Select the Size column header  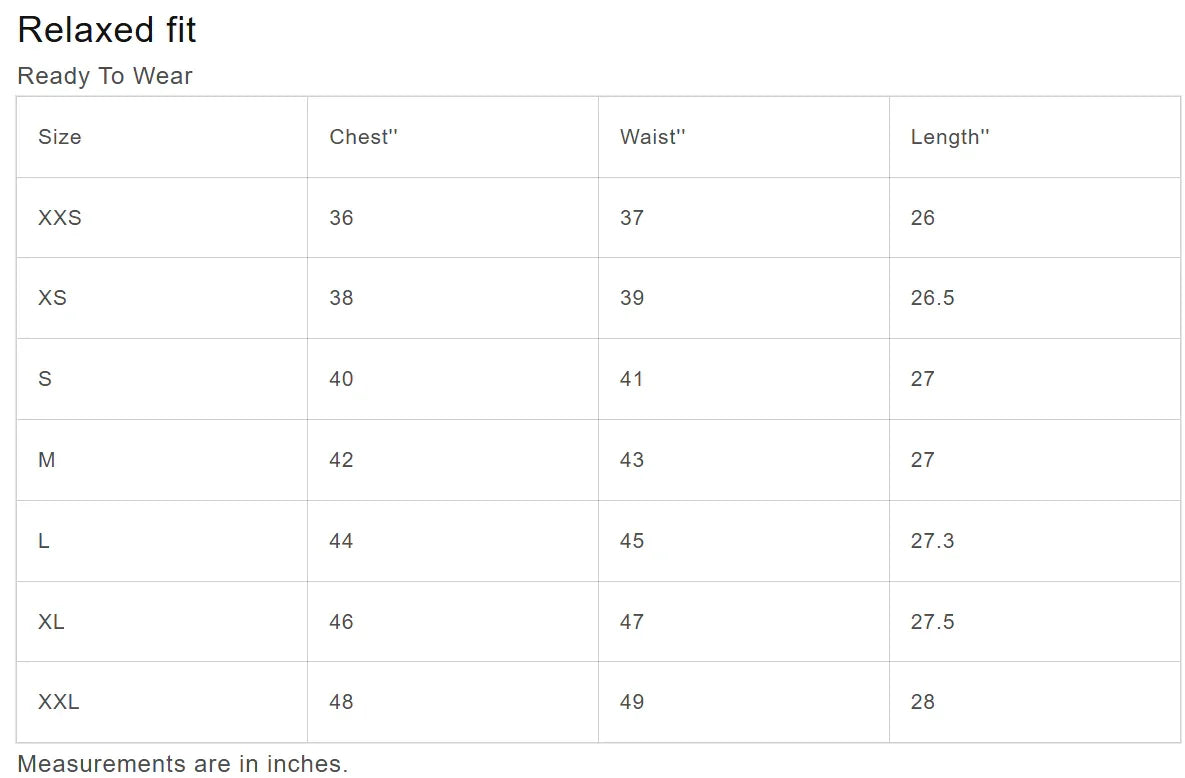(60, 137)
